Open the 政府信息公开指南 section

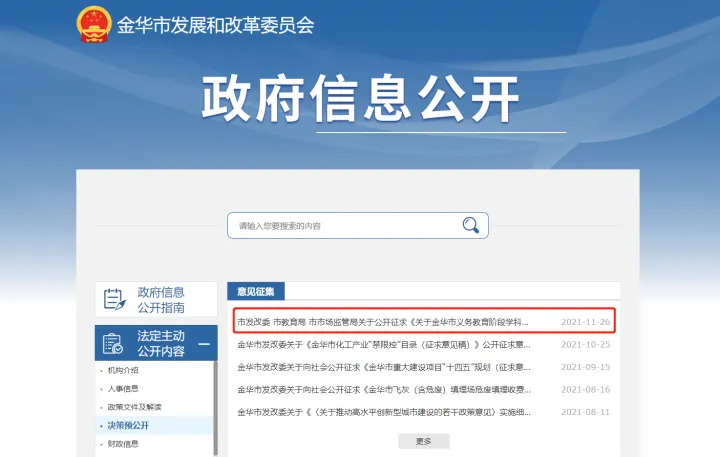pyautogui.click(x=156, y=299)
